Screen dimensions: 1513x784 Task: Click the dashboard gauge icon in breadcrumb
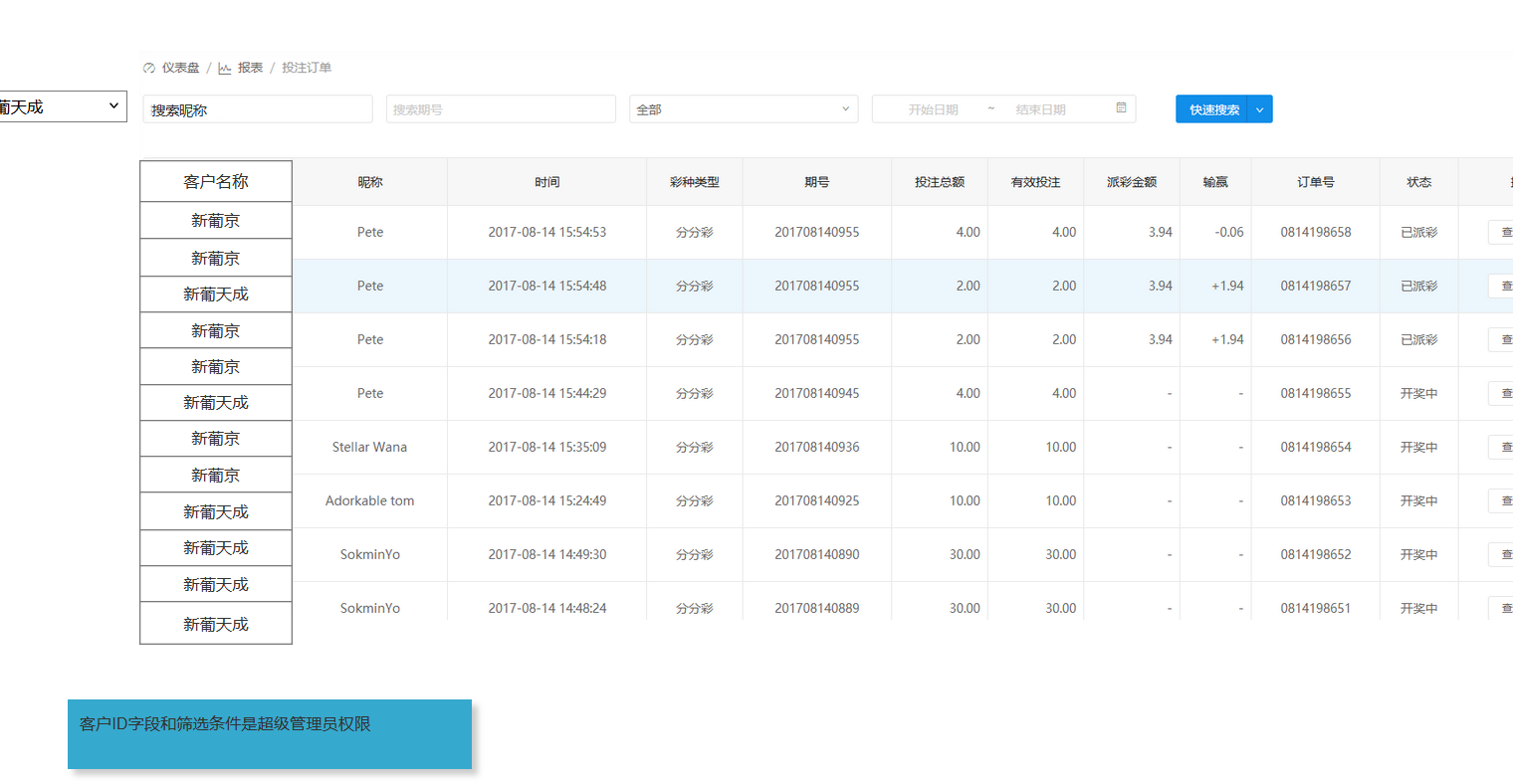tap(149, 69)
